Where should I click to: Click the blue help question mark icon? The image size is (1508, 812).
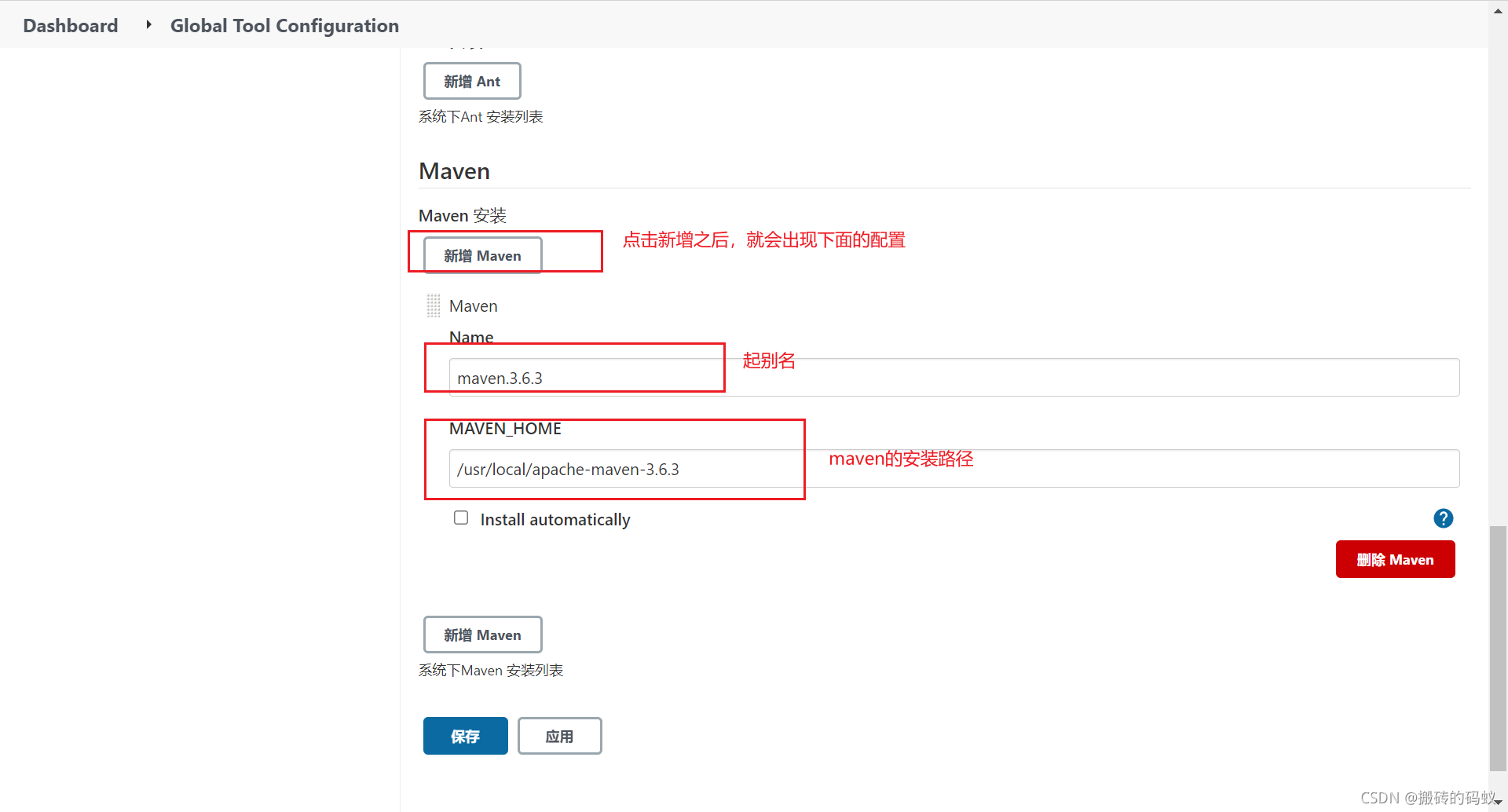point(1443,518)
